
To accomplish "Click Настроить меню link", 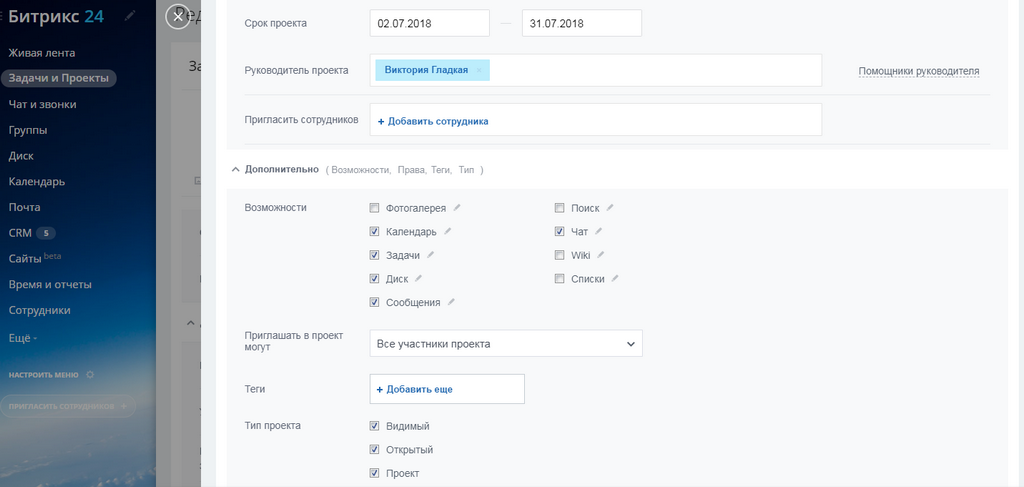I will [43, 375].
